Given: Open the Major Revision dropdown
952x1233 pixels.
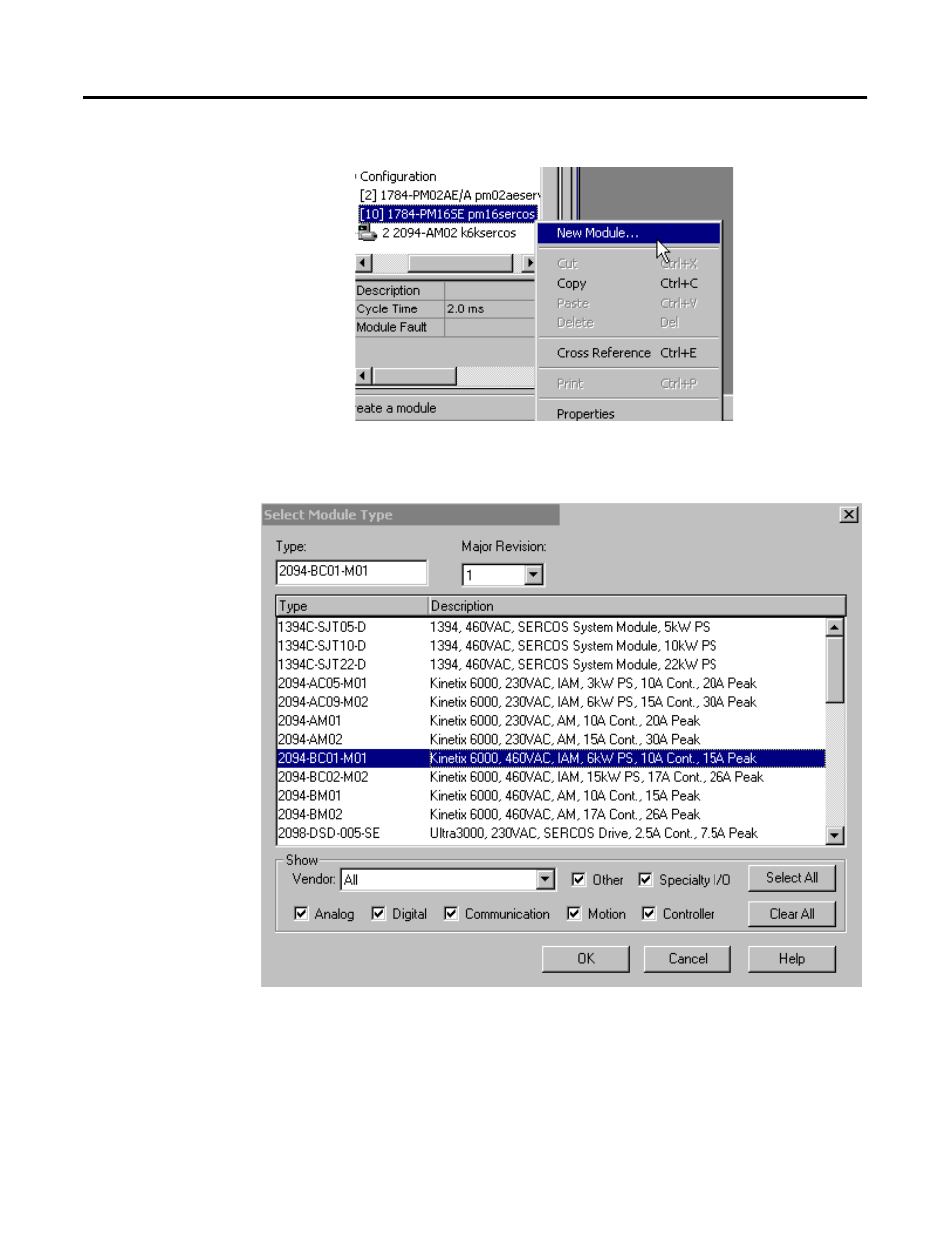Looking at the screenshot, I should point(534,575).
